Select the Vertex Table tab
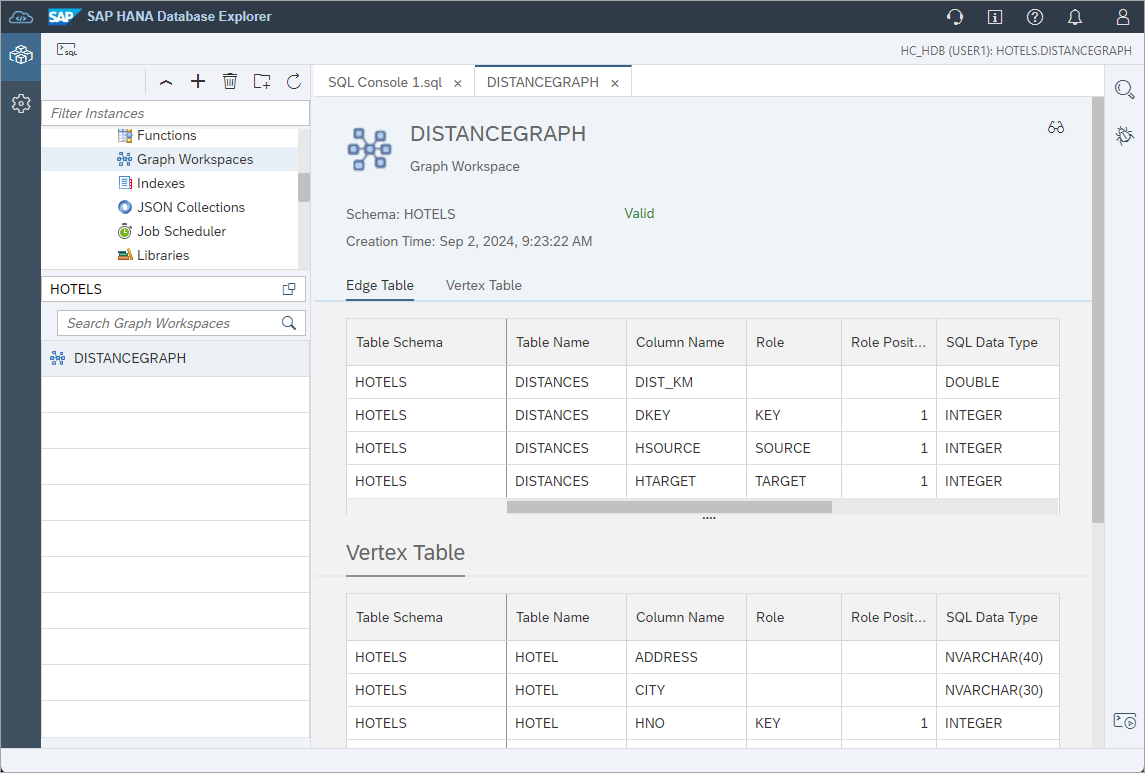 point(483,285)
